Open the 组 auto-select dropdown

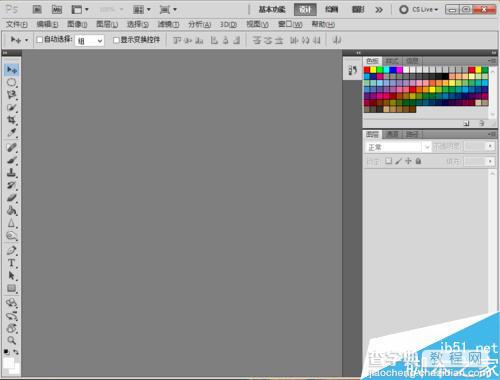point(90,41)
